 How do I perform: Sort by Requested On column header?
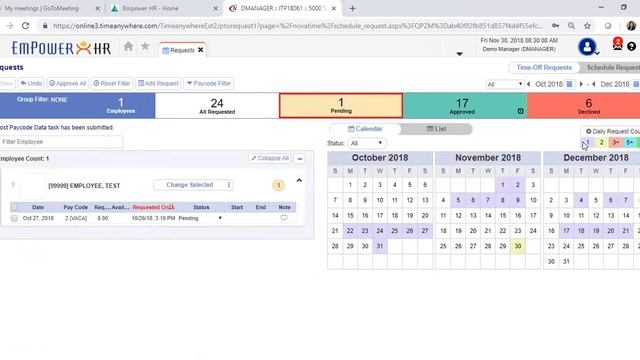(153, 207)
